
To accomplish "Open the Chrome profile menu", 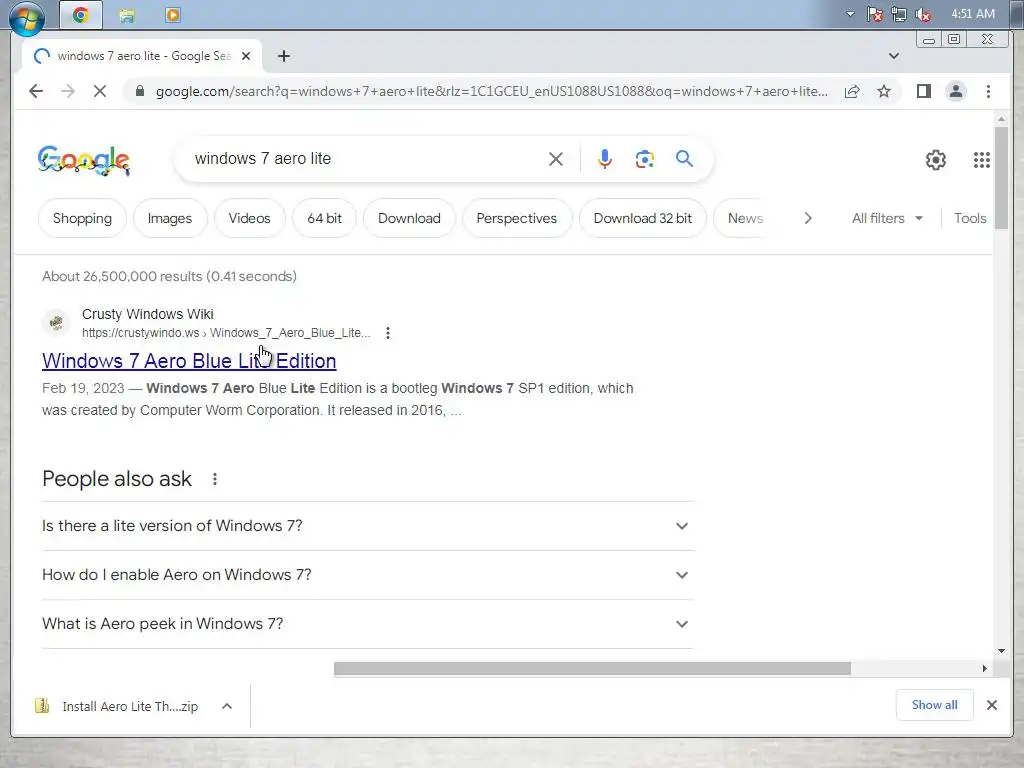I will (955, 91).
